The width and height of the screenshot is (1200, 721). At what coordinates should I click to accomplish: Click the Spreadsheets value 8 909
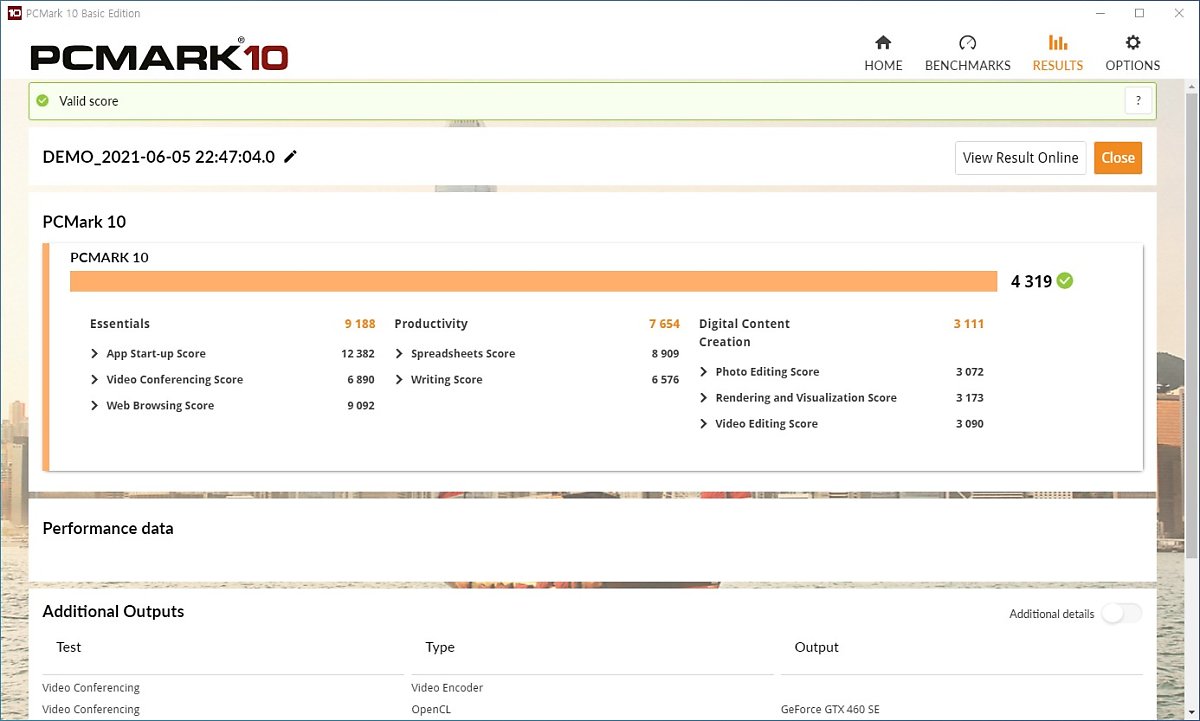[x=665, y=354]
